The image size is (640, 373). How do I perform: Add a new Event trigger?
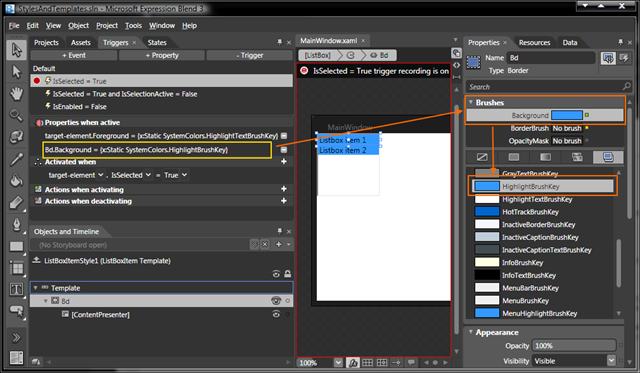coord(74,55)
